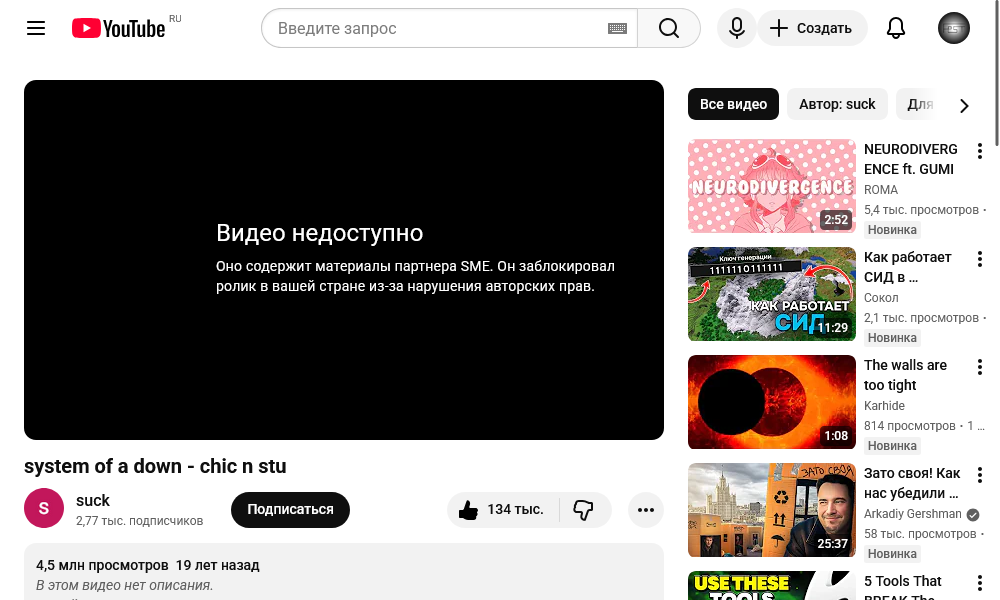Click the magnifier search button
The height and width of the screenshot is (600, 1000).
[669, 28]
